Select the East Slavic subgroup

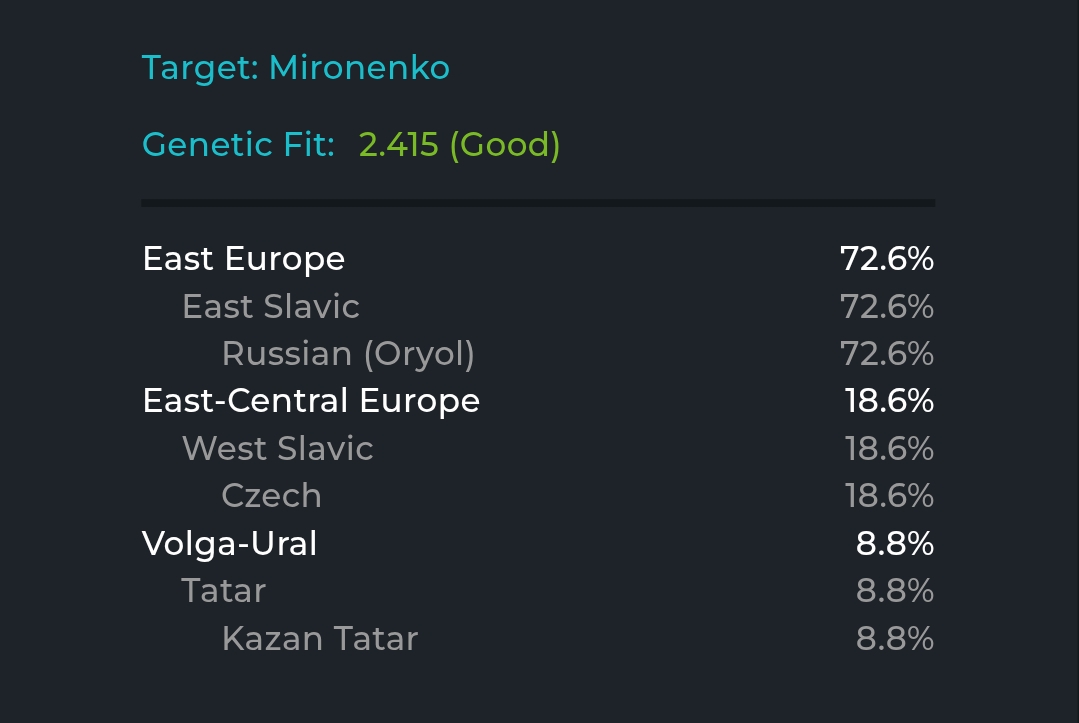coord(270,306)
